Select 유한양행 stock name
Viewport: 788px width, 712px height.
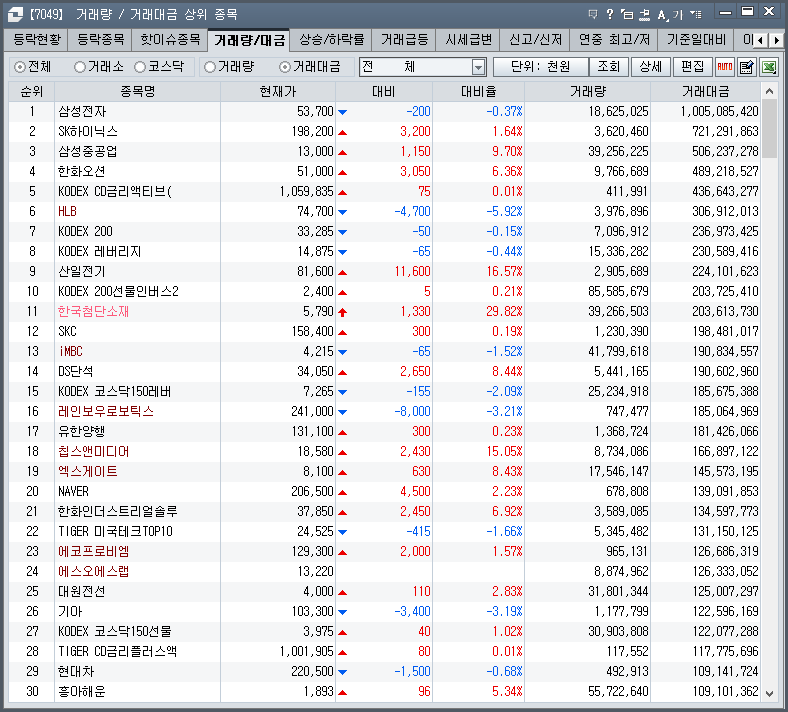click(81, 432)
